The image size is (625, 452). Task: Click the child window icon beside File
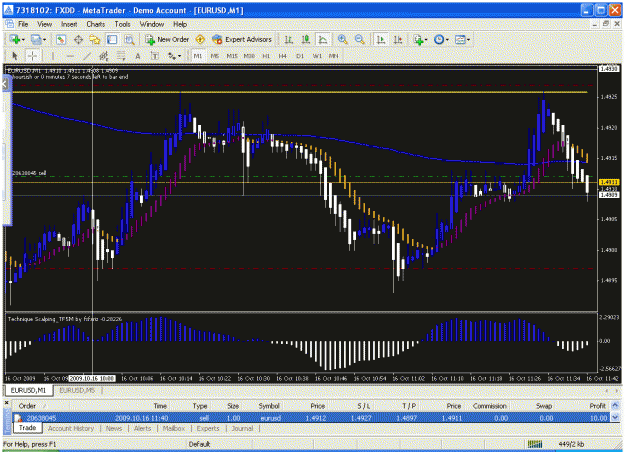pyautogui.click(x=10, y=24)
